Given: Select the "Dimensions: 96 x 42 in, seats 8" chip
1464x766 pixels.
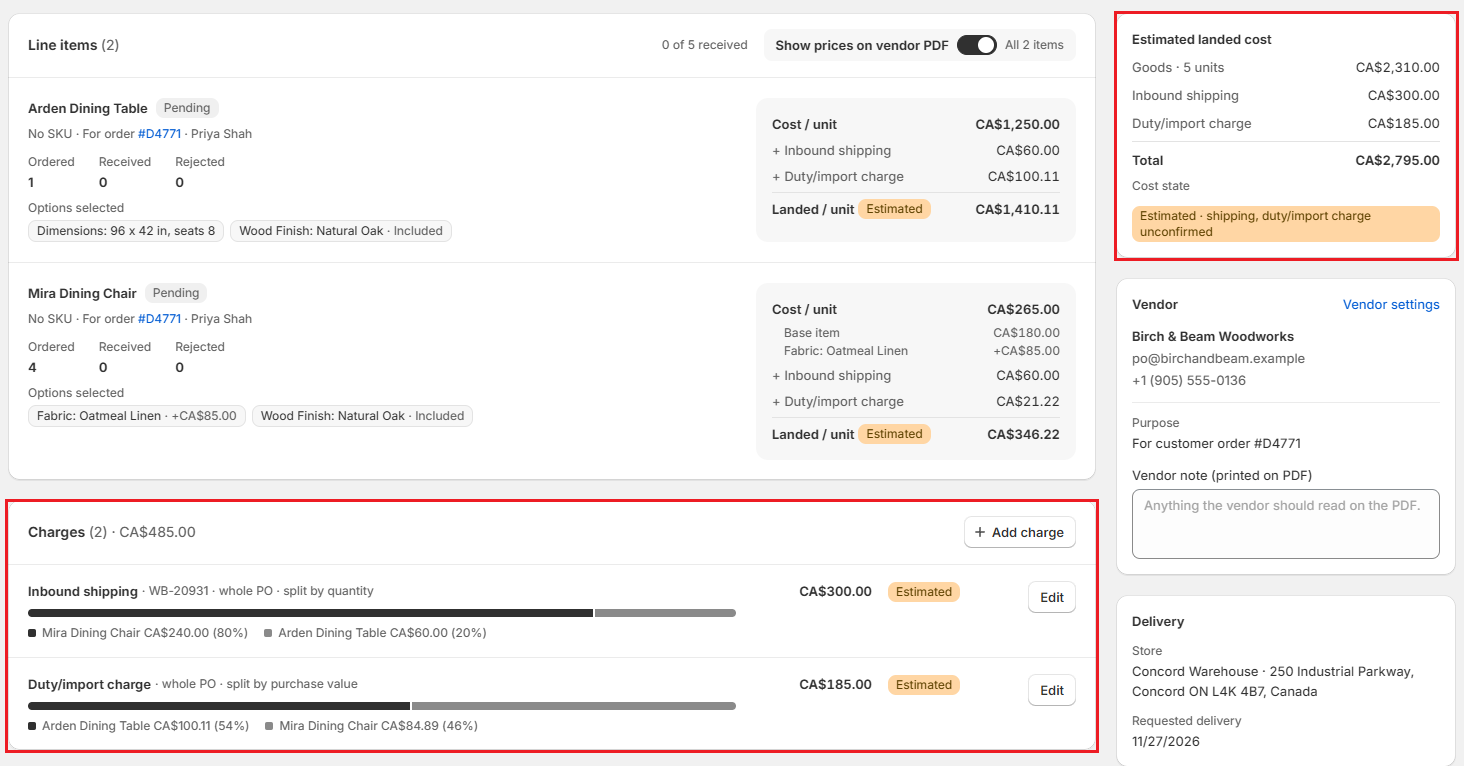Looking at the screenshot, I should (x=126, y=231).
